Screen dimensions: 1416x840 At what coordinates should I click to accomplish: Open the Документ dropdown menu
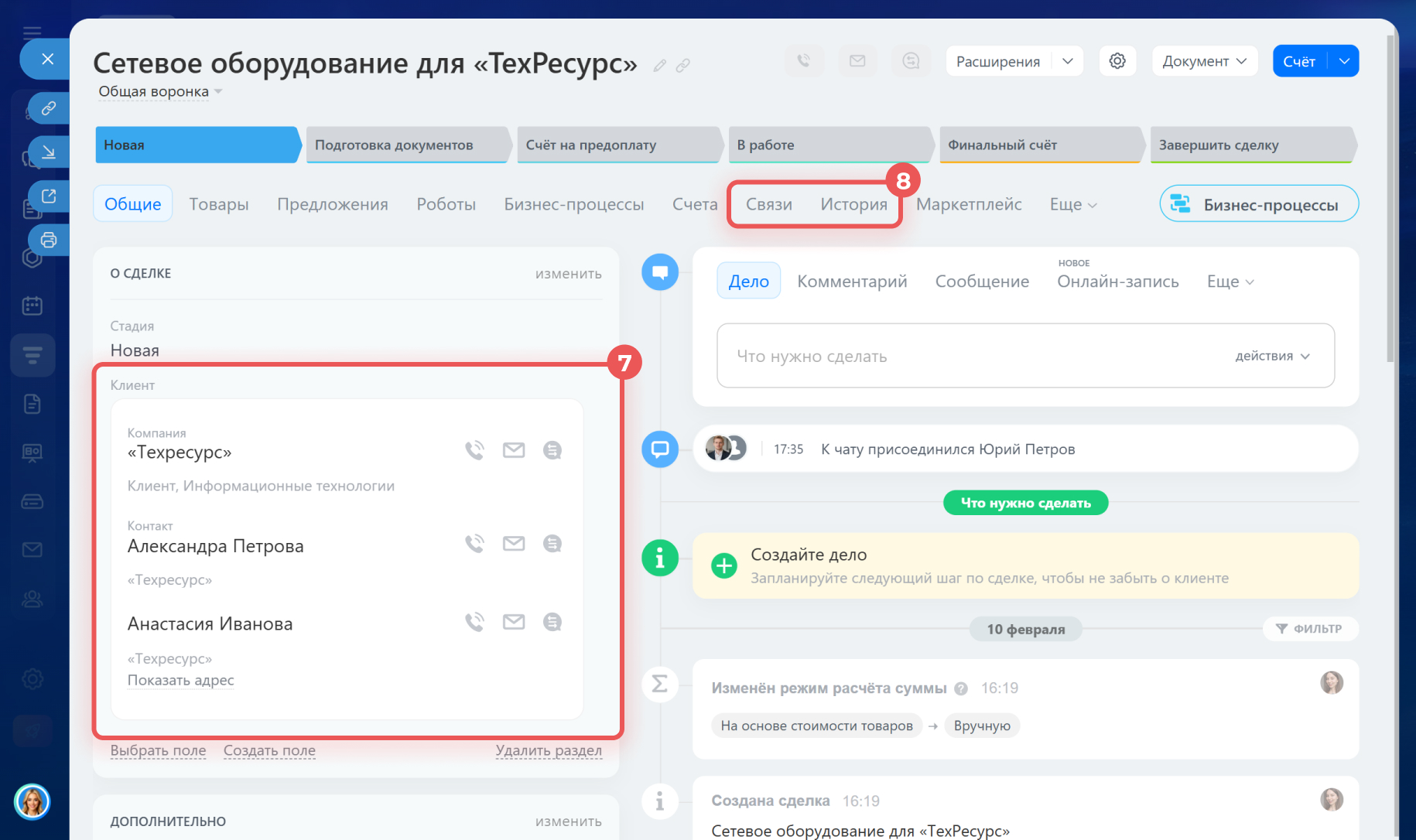coord(1204,61)
